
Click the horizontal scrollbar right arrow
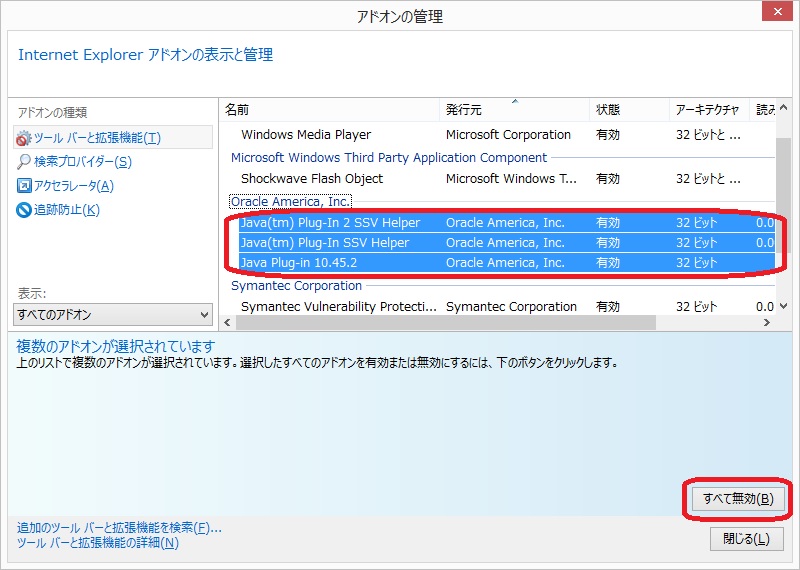pyautogui.click(x=766, y=323)
